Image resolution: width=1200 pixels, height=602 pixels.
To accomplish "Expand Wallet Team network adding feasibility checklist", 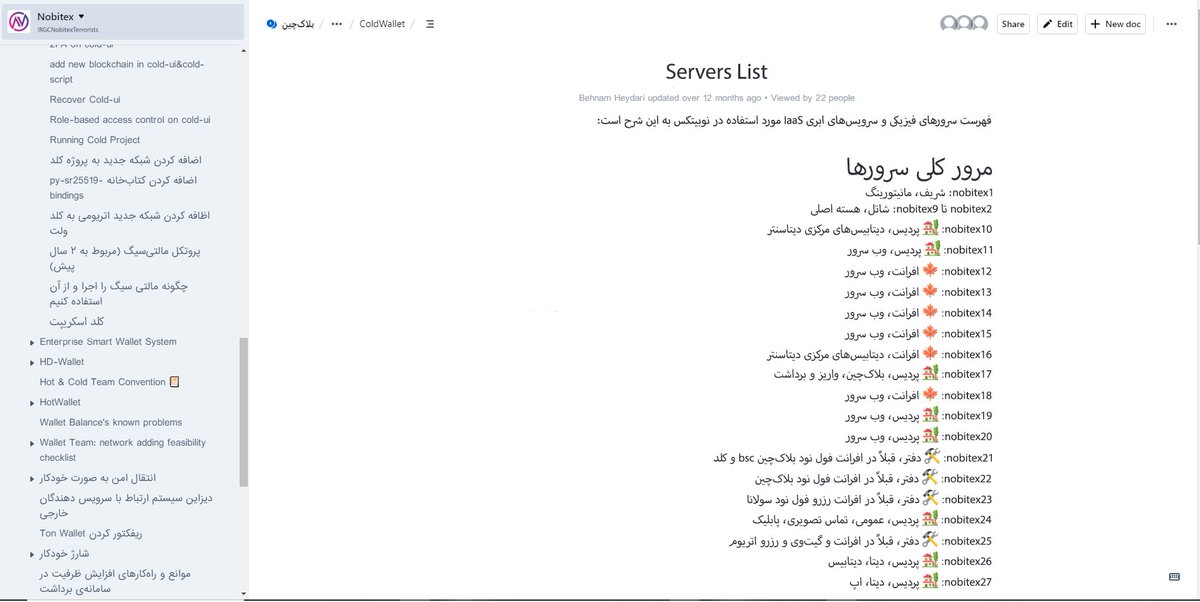I will click(x=31, y=443).
